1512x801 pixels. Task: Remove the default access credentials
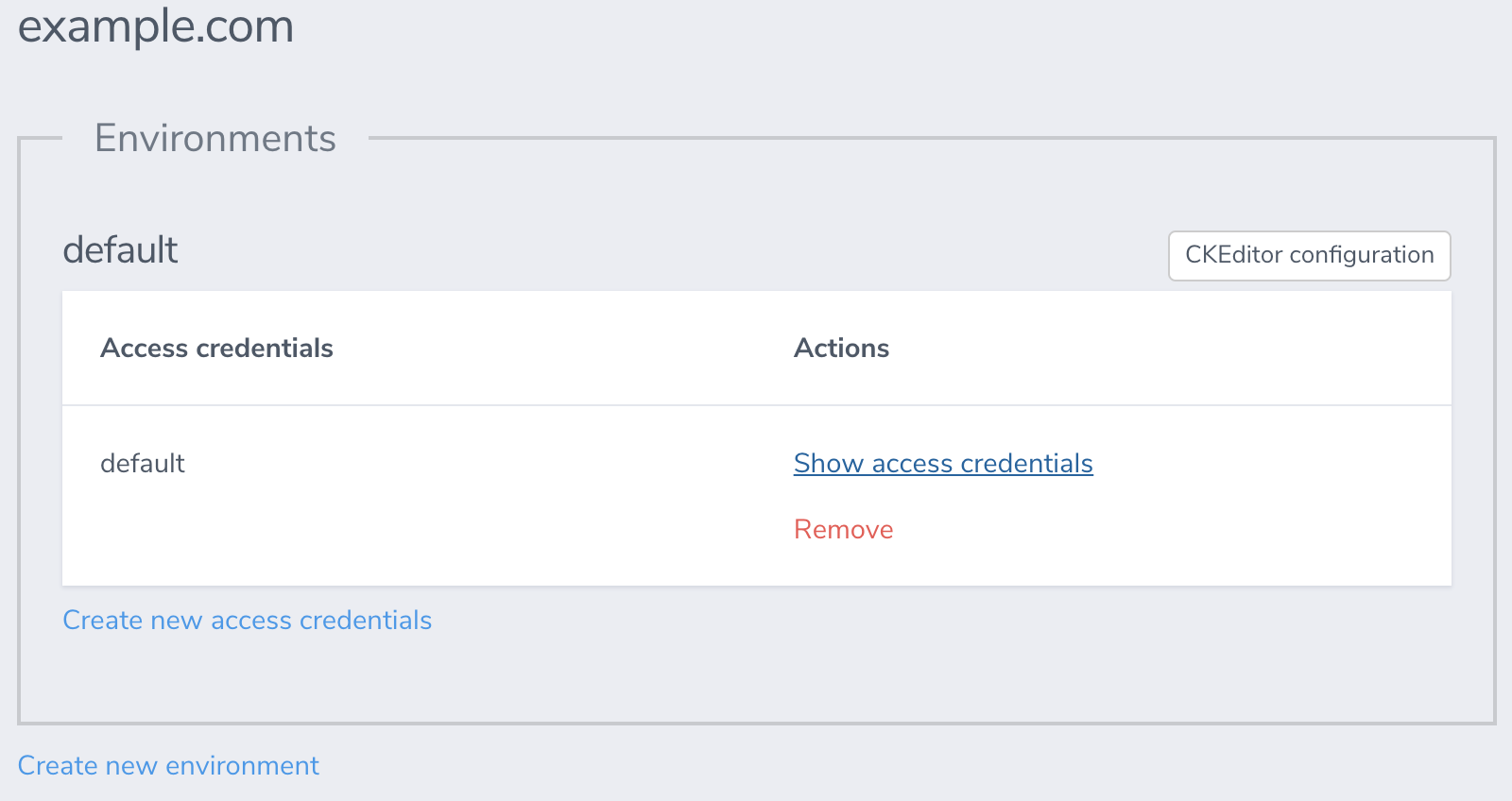(843, 529)
